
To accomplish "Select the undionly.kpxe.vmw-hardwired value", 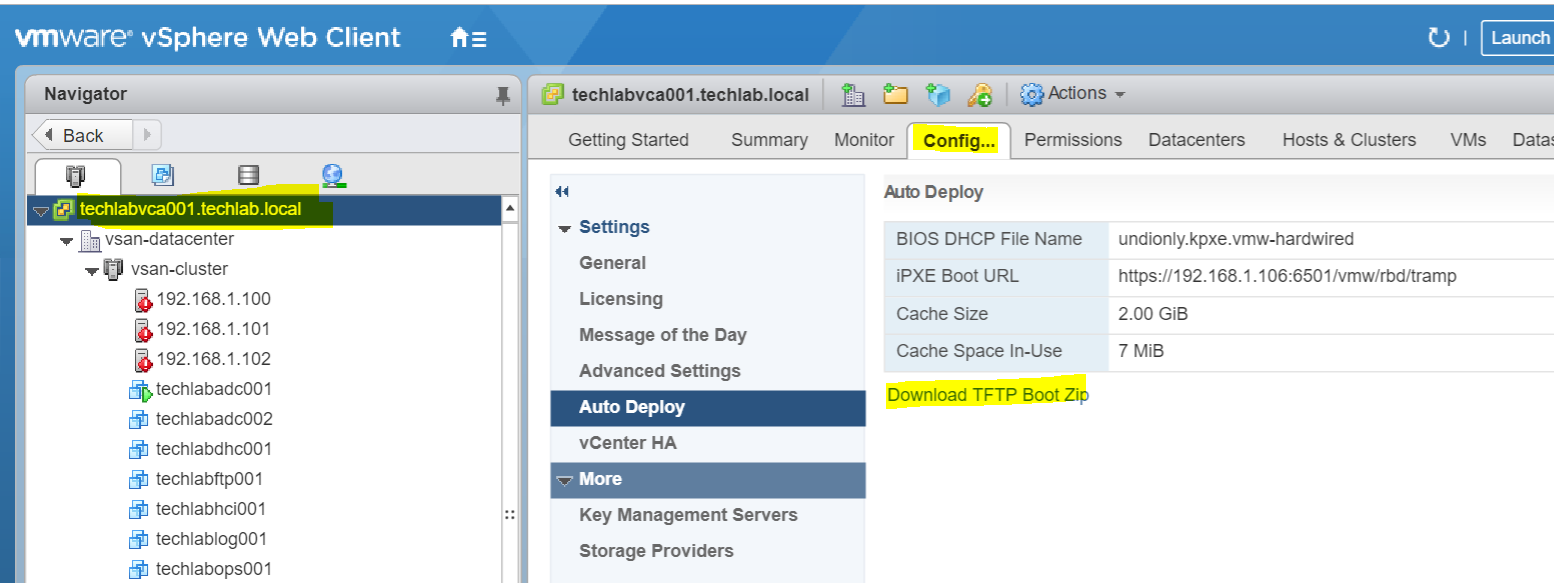I will pos(1236,239).
